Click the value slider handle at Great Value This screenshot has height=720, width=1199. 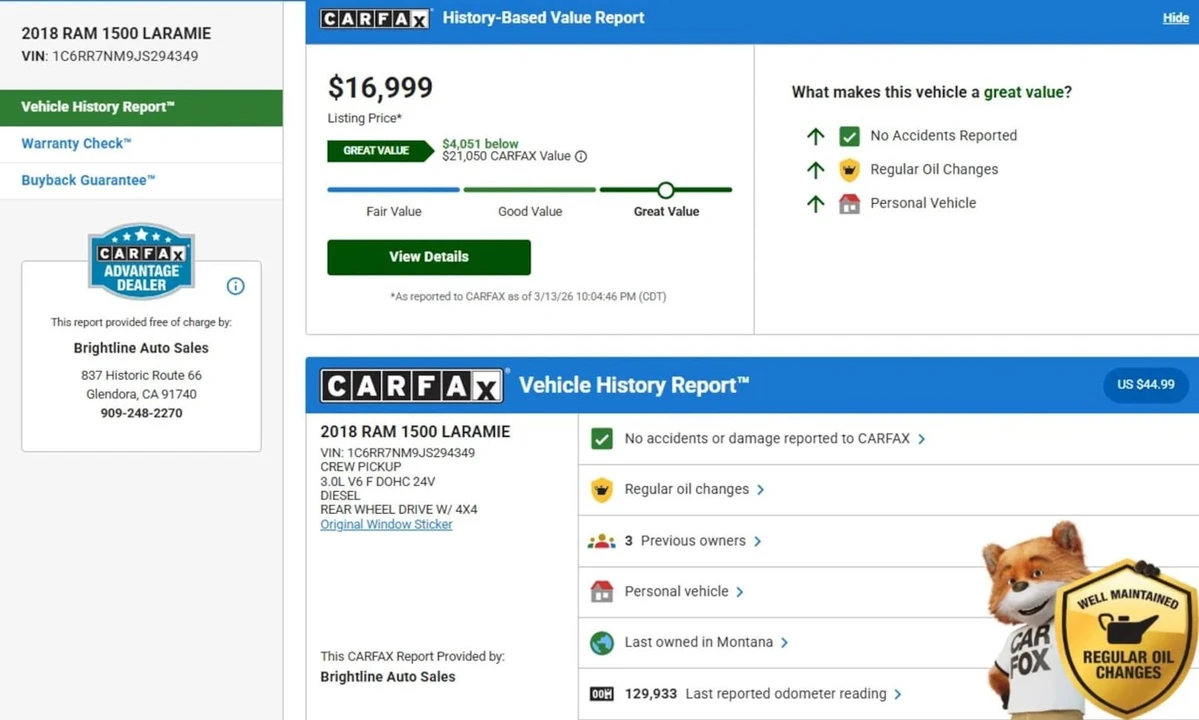pos(666,190)
